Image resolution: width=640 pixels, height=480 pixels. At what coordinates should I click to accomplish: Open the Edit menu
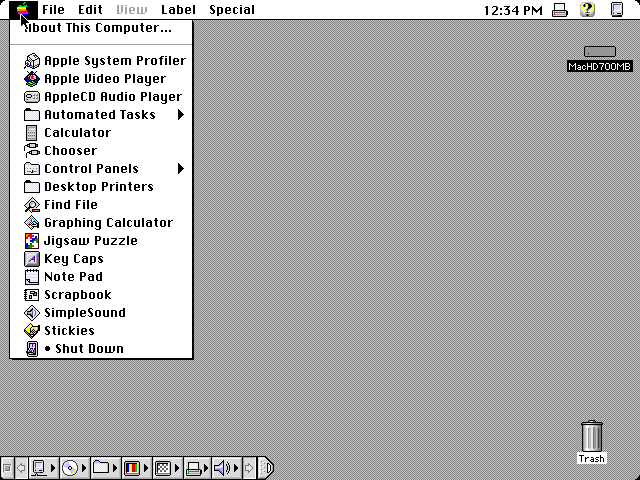90,9
